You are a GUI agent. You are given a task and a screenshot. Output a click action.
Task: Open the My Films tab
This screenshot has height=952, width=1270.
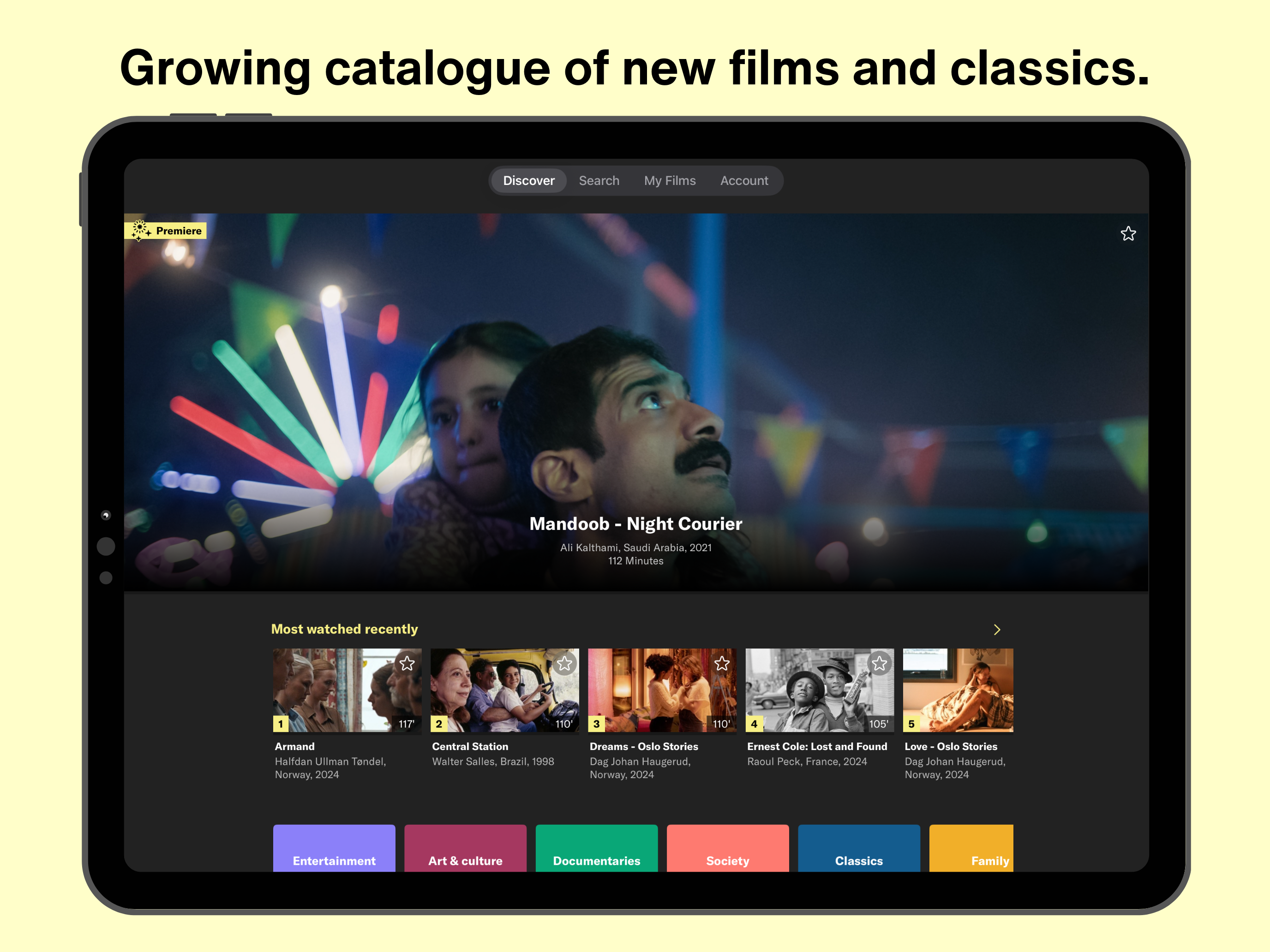[670, 181]
